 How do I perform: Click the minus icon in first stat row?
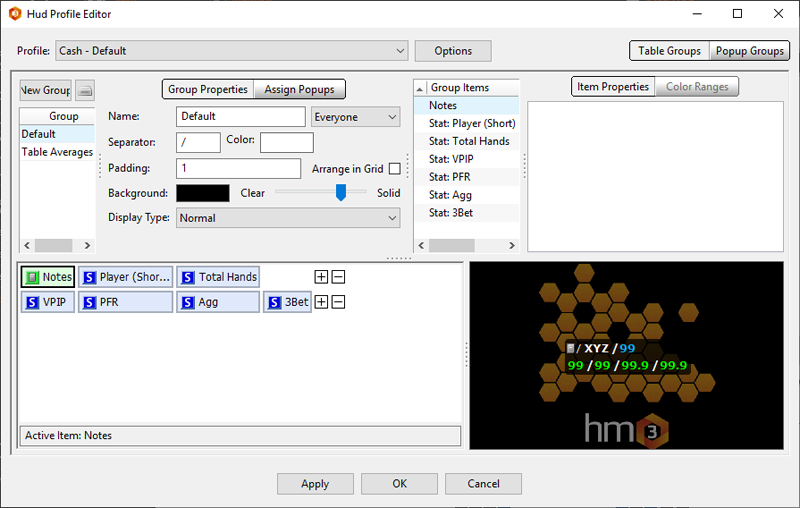[338, 277]
